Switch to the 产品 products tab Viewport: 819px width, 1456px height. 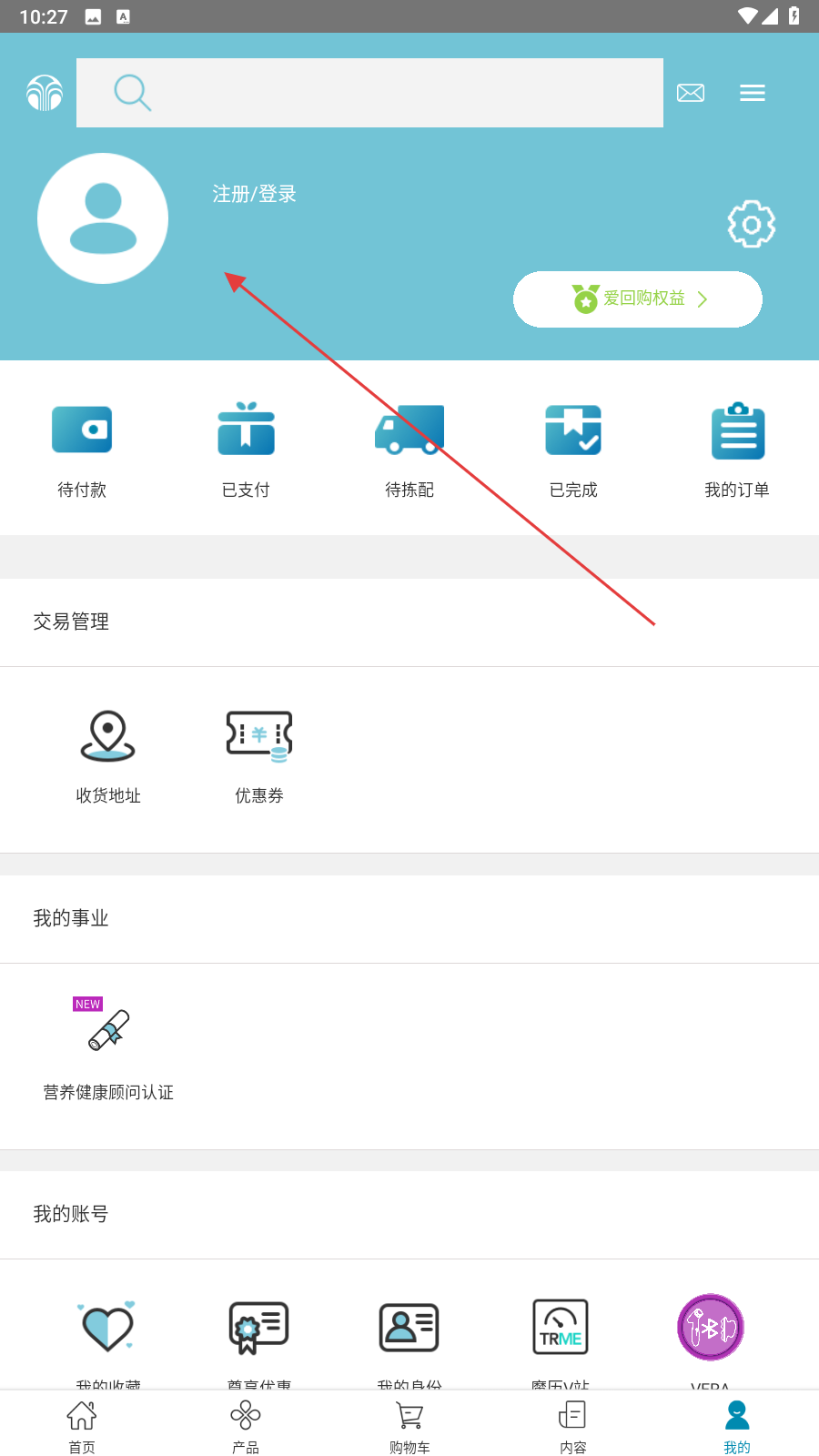click(246, 1426)
